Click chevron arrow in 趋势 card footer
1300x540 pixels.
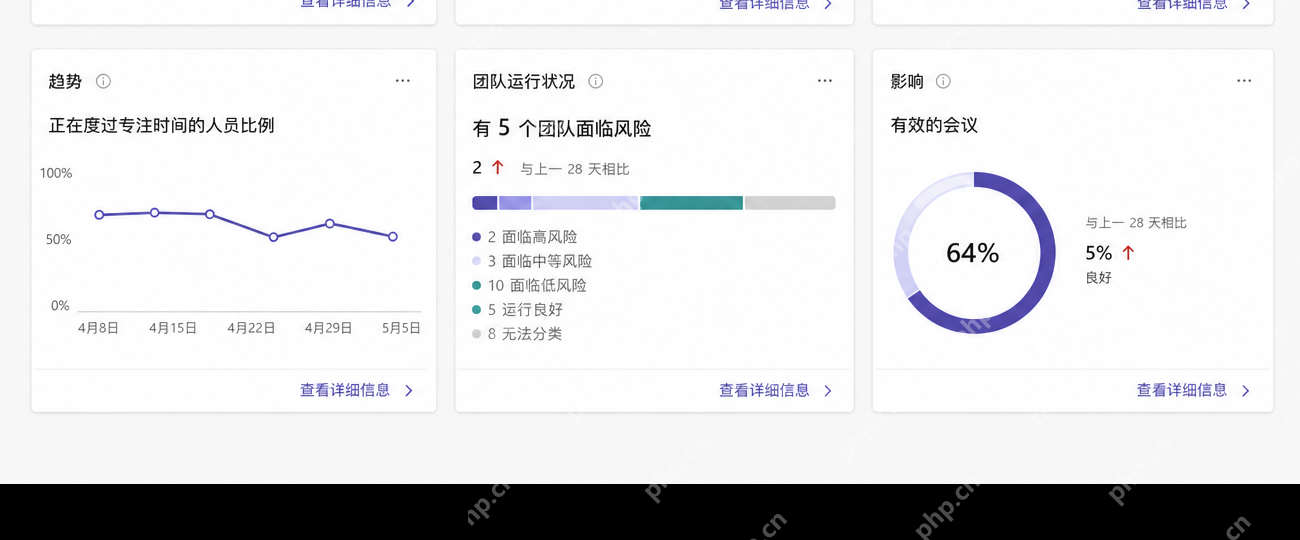(x=409, y=391)
